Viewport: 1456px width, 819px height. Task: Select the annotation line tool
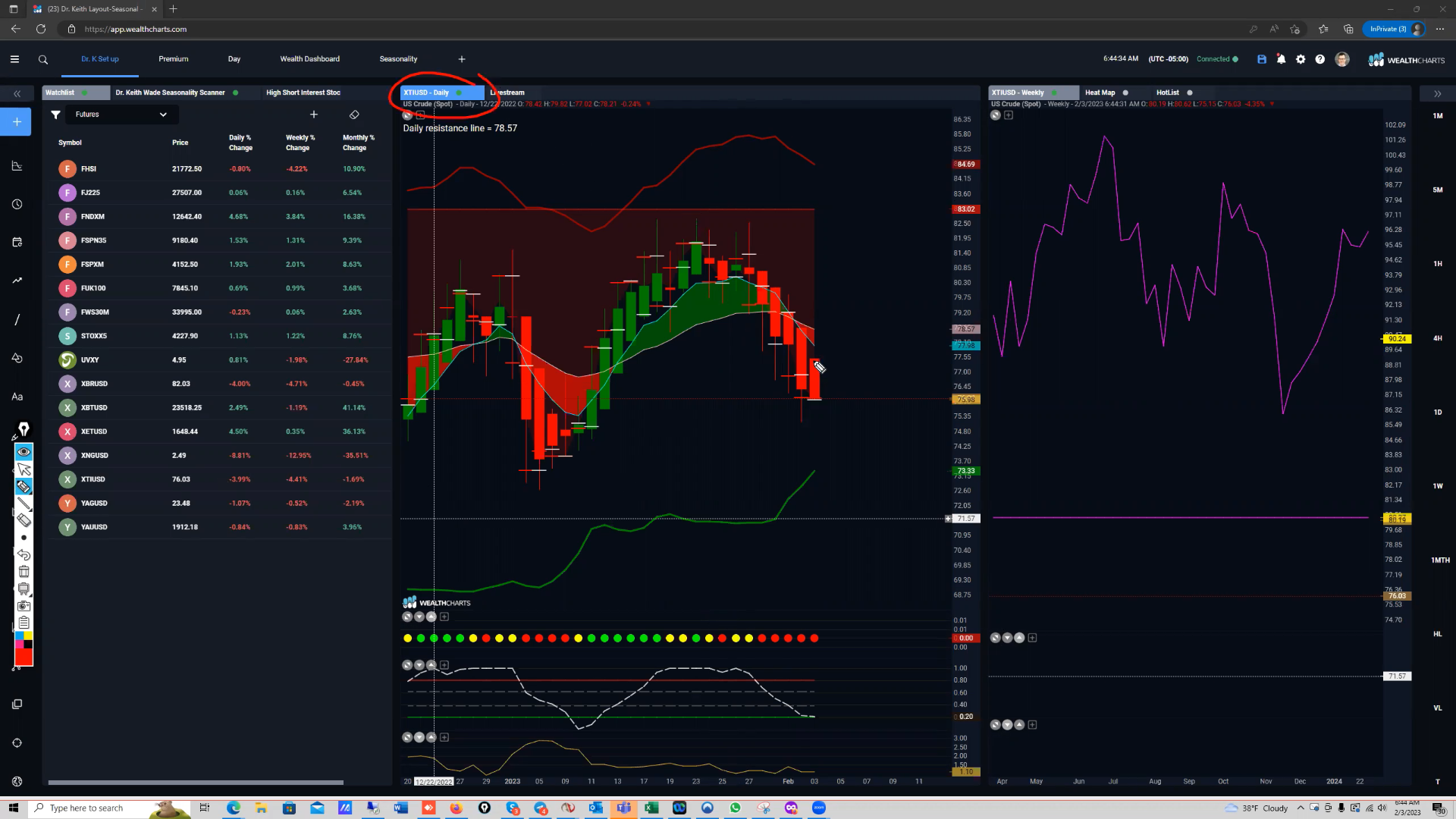pos(24,504)
